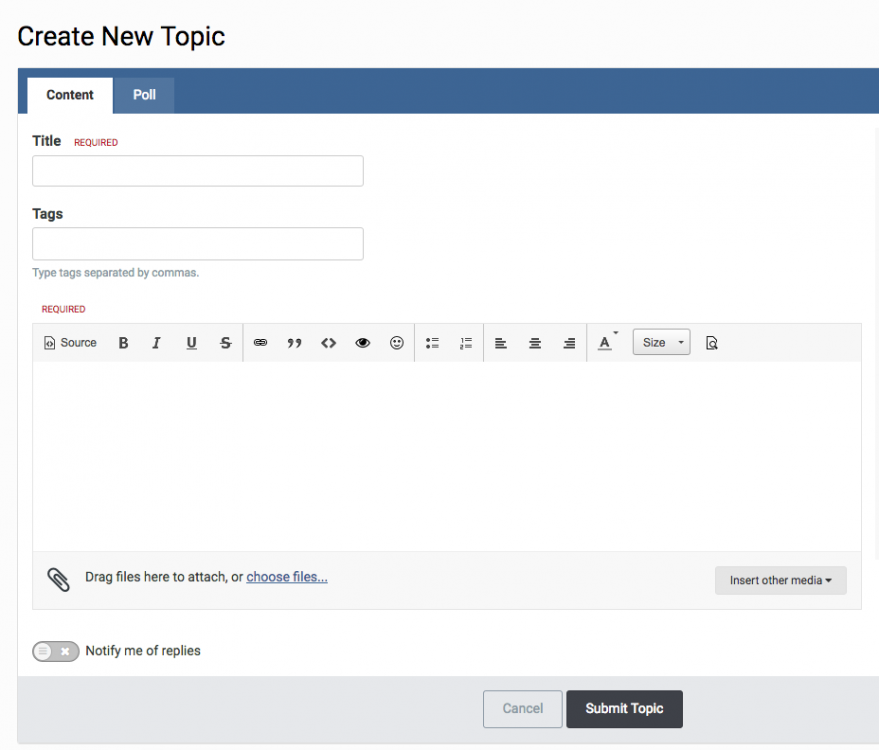This screenshot has height=750, width=879.
Task: Apply Strikethrough formatting
Action: [225, 342]
